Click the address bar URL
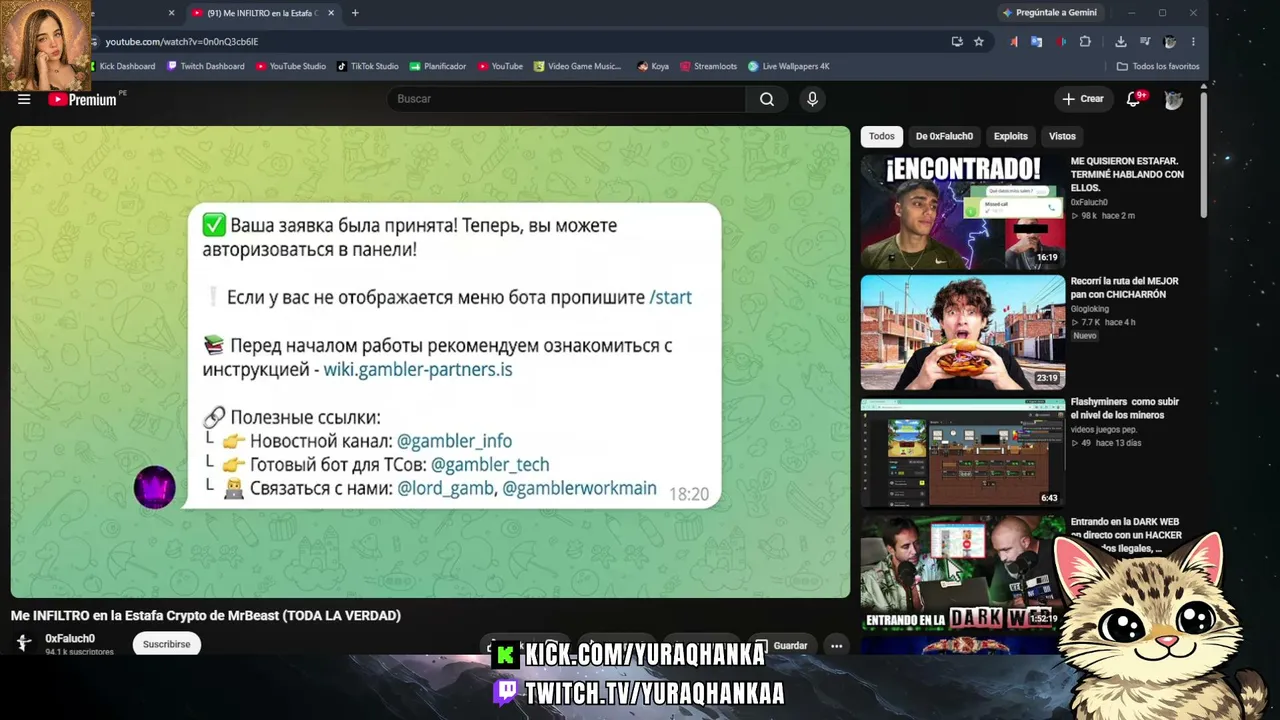This screenshot has height=720, width=1280. coord(182,42)
